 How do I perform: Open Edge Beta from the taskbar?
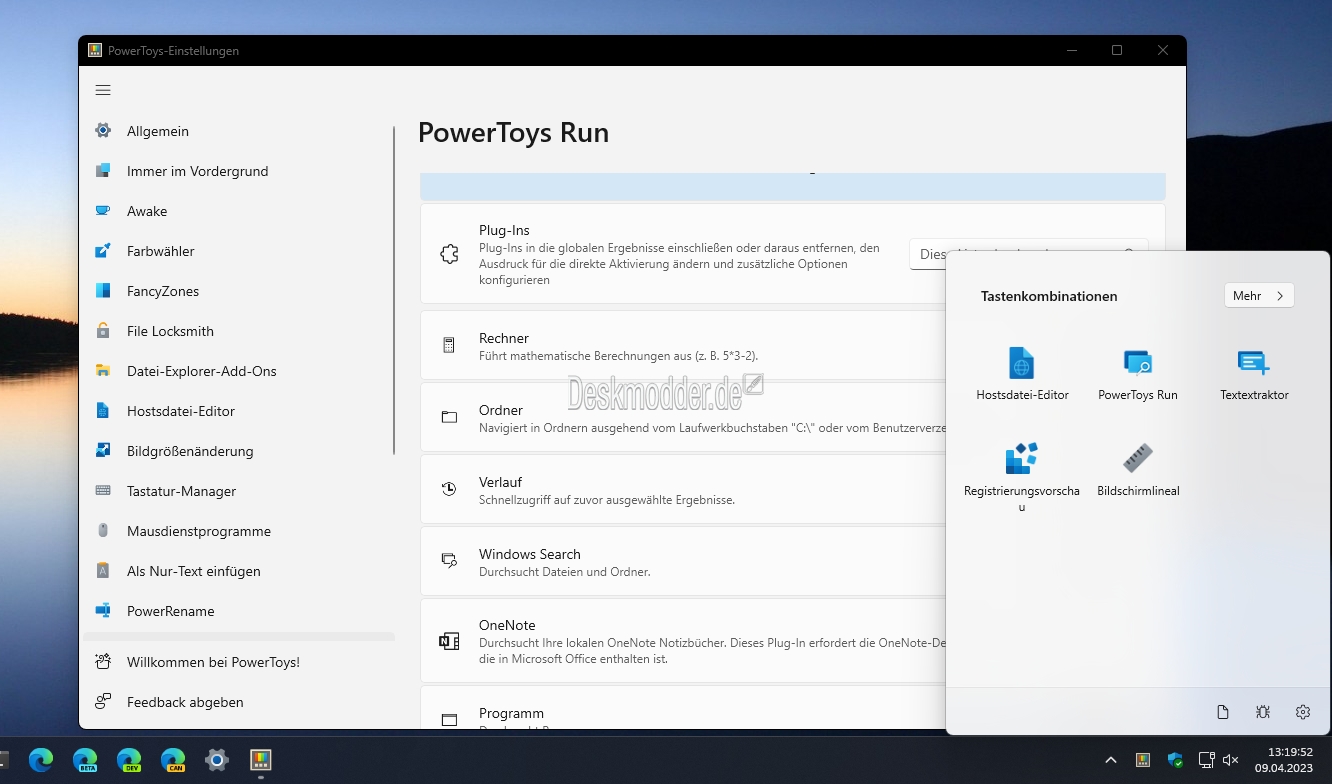click(85, 759)
